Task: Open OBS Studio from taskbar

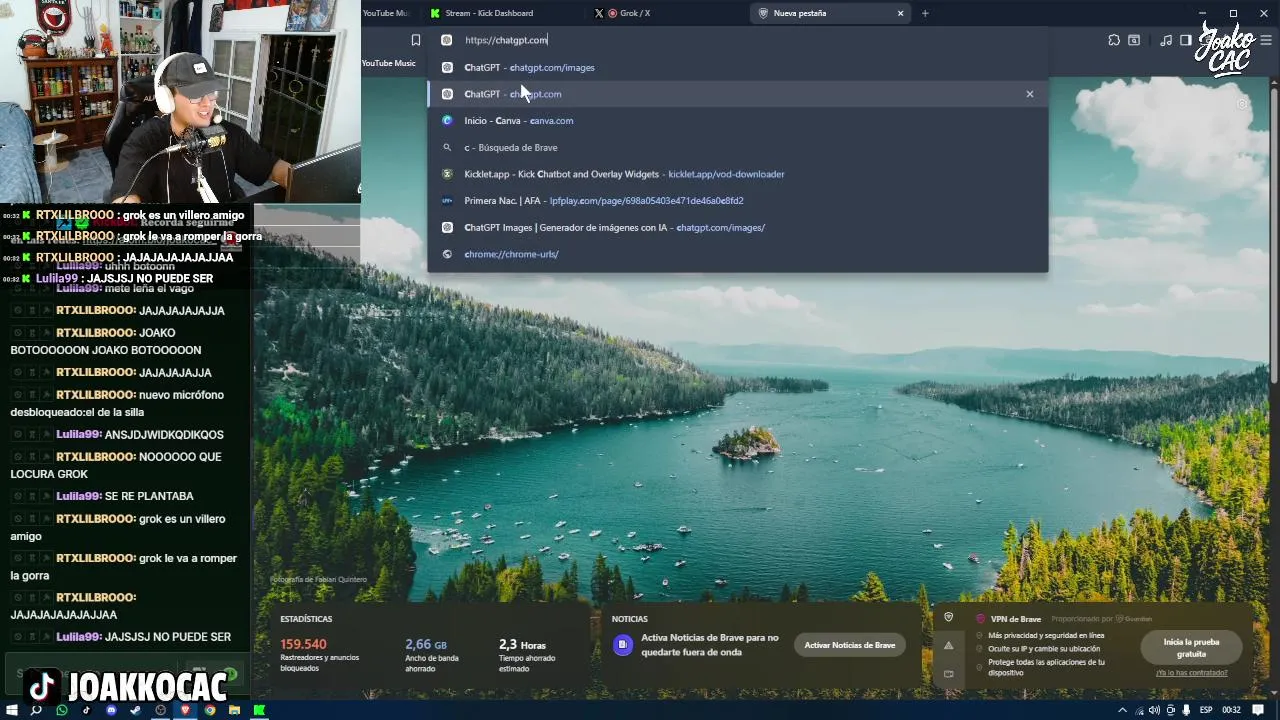Action: [x=160, y=710]
